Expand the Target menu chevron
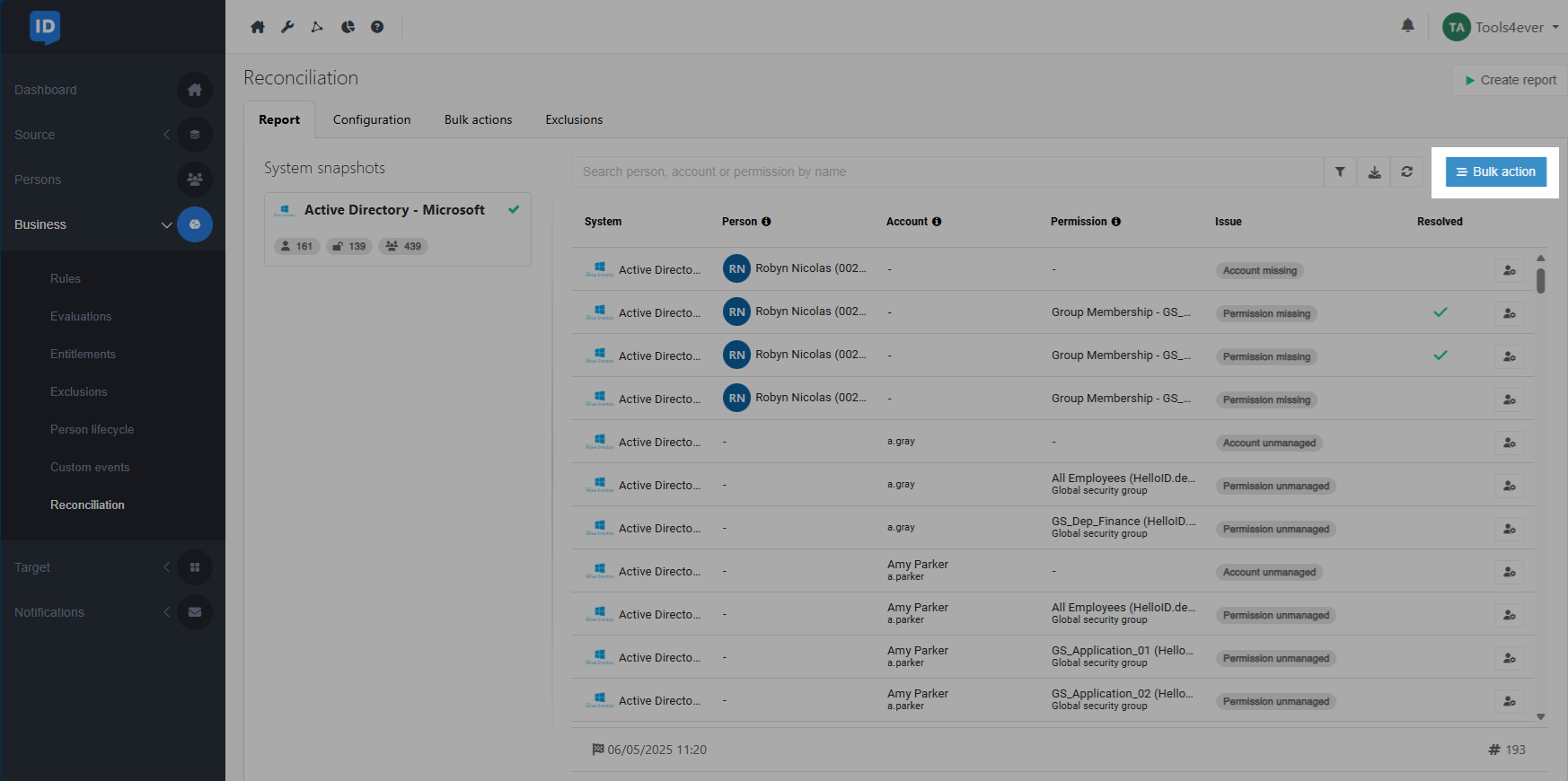Image resolution: width=1568 pixels, height=781 pixels. (166, 567)
